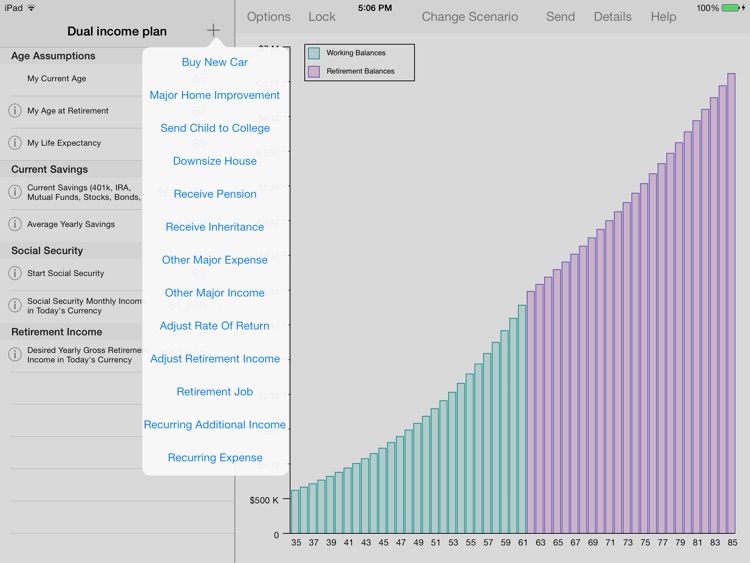This screenshot has width=750, height=563.
Task: Tap the Working Balances legend swatch
Action: pyautogui.click(x=314, y=53)
